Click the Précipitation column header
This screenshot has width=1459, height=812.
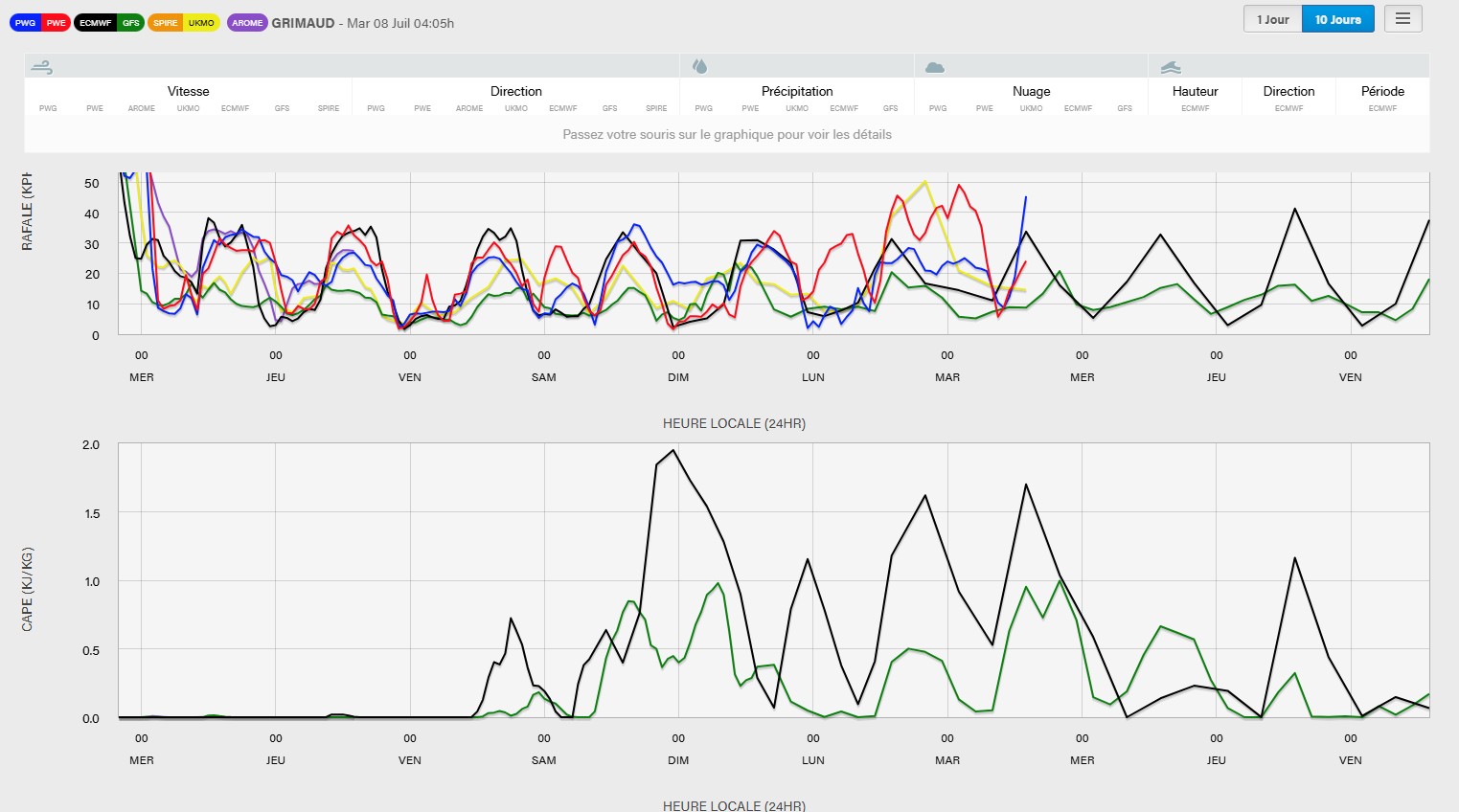[x=797, y=91]
